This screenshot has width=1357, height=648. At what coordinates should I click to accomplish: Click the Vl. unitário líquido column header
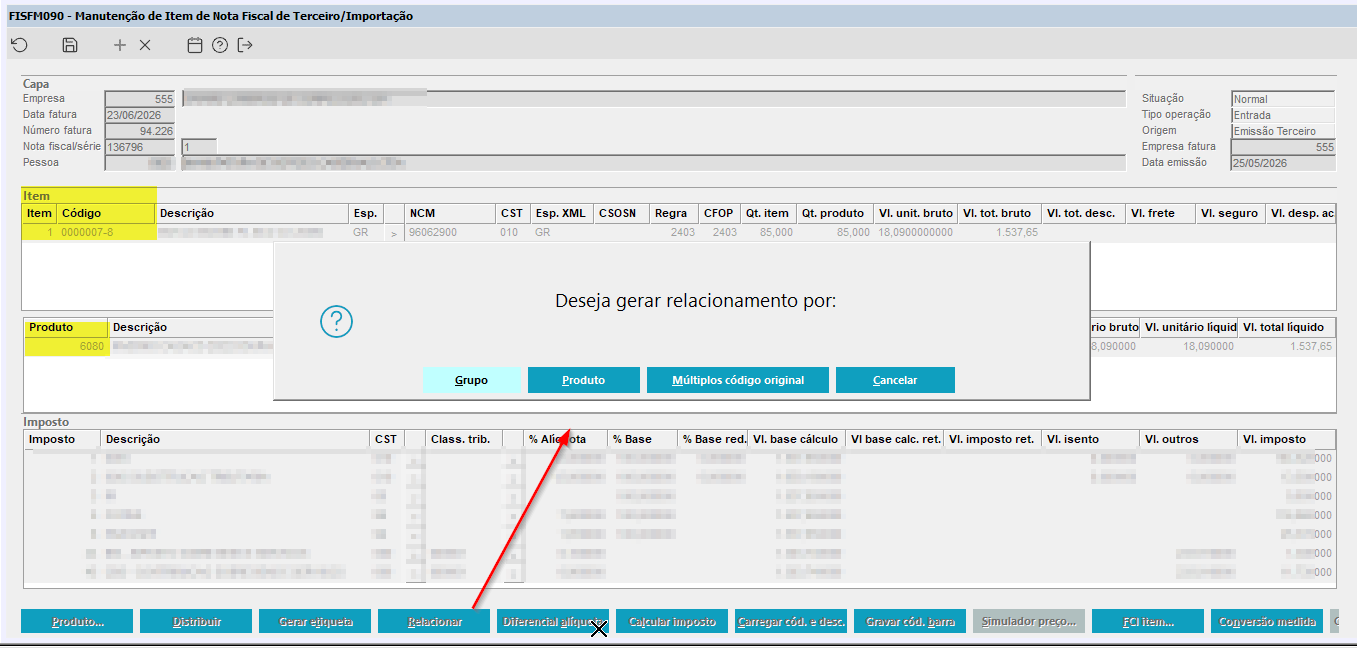[1189, 327]
